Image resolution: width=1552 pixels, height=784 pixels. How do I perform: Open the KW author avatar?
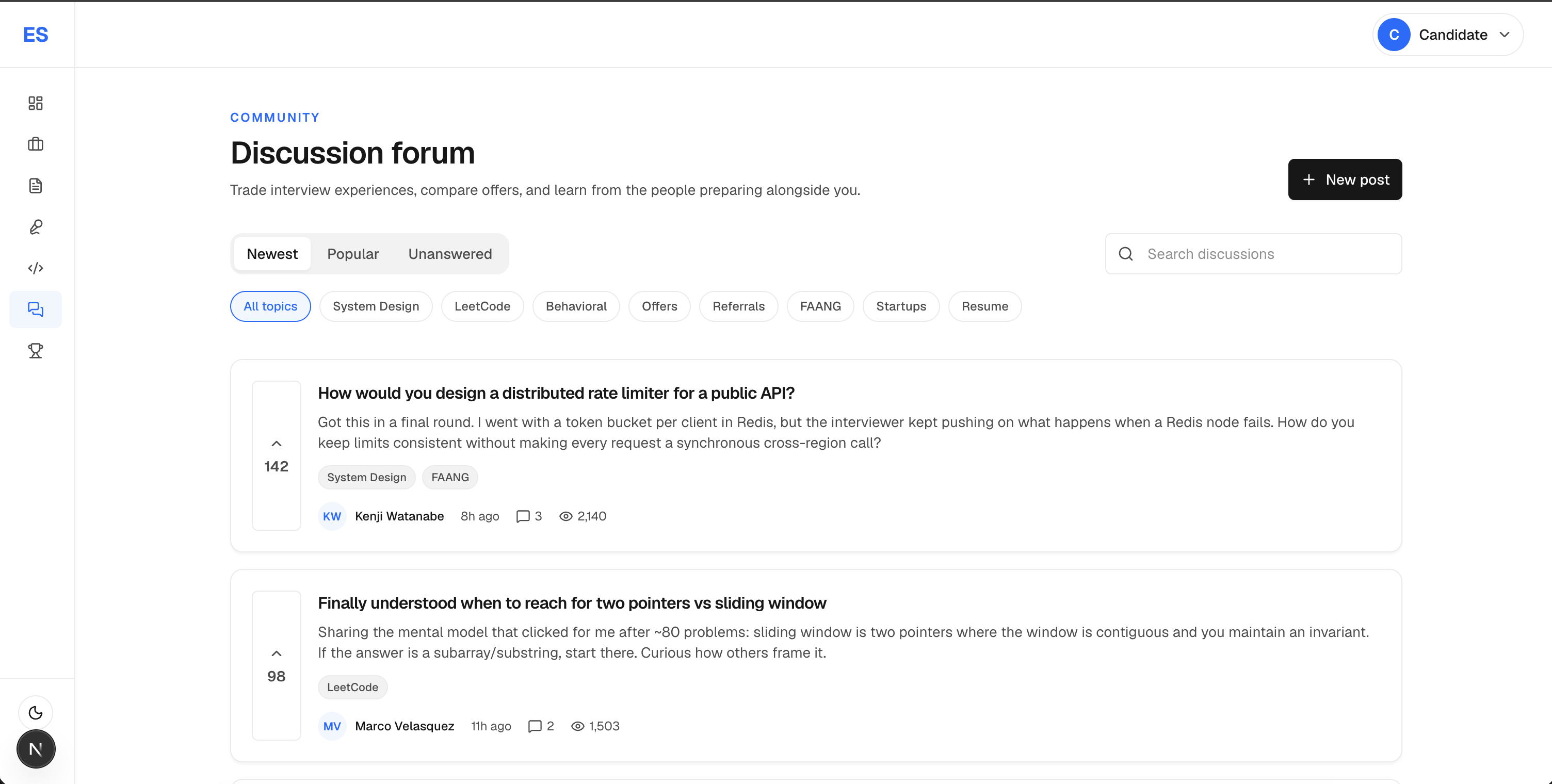(332, 517)
